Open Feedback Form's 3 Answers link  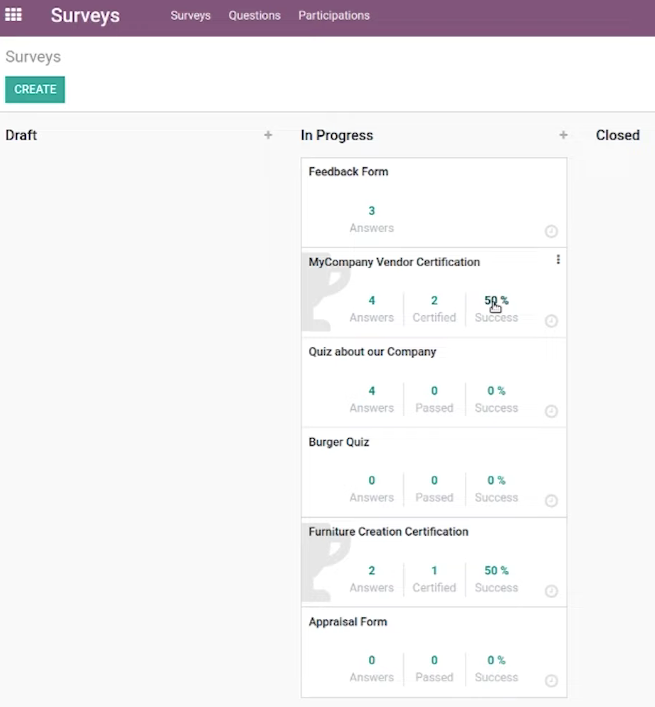click(371, 219)
